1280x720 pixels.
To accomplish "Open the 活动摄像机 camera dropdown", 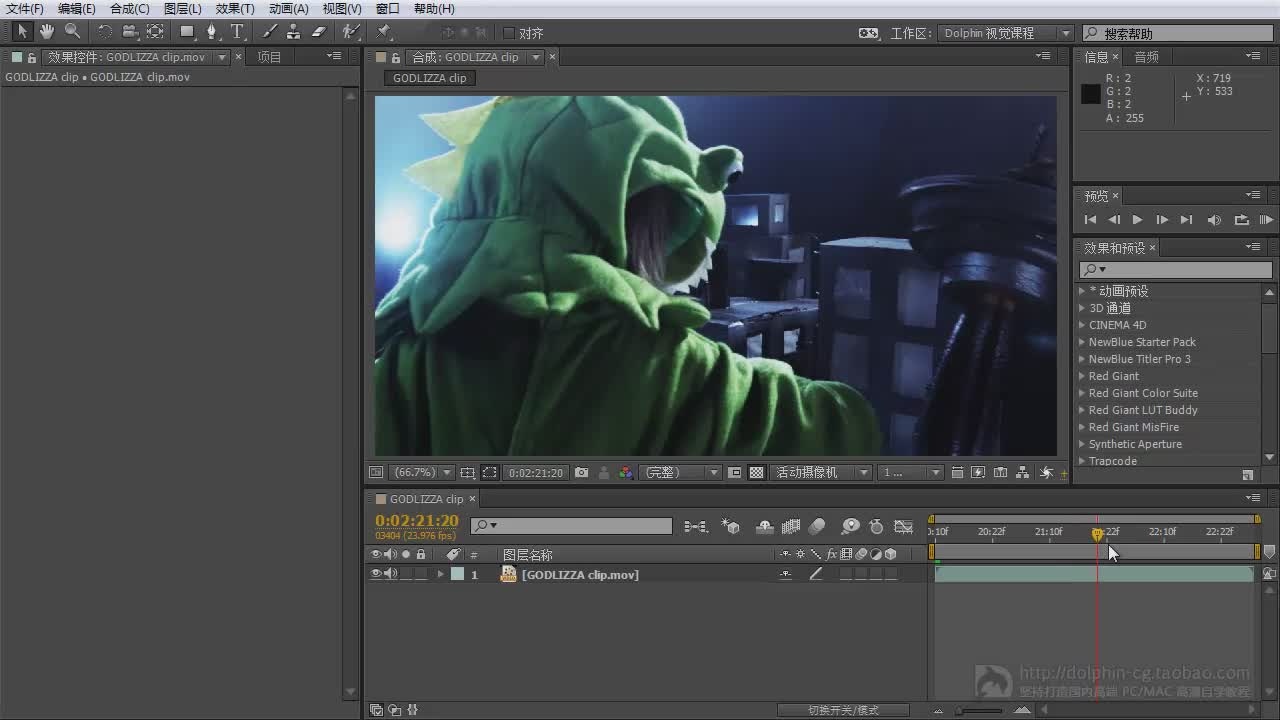I will tap(821, 473).
